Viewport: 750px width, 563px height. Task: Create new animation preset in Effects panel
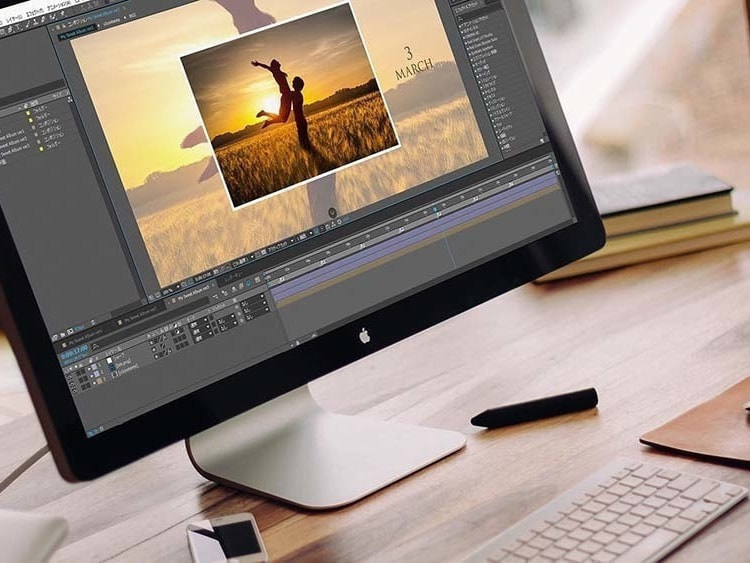(x=543, y=140)
